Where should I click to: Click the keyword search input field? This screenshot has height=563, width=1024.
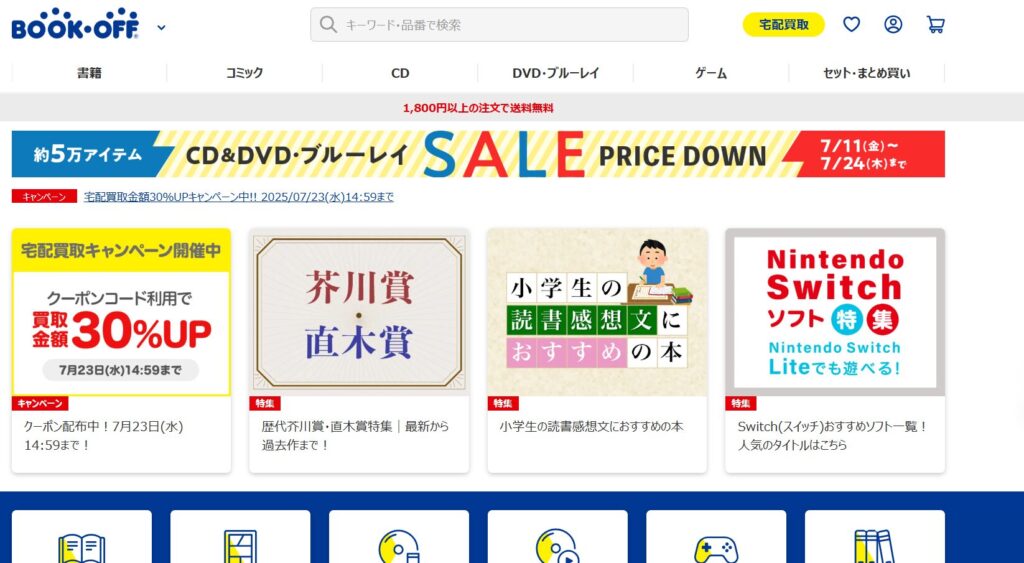pos(499,25)
